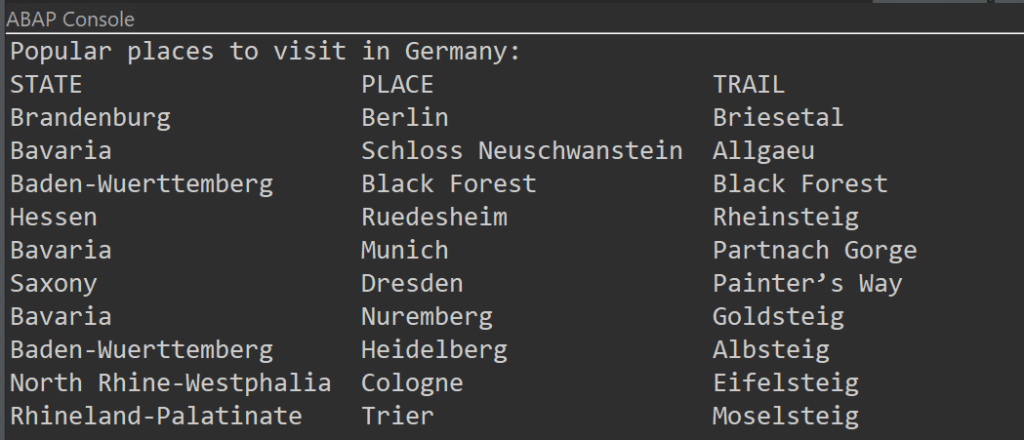Click the Briesetal trail entry

click(778, 118)
